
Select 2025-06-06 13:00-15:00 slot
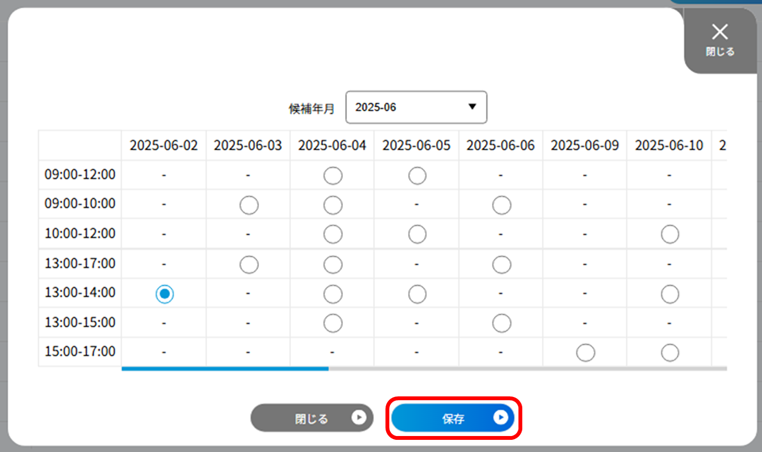pos(502,323)
